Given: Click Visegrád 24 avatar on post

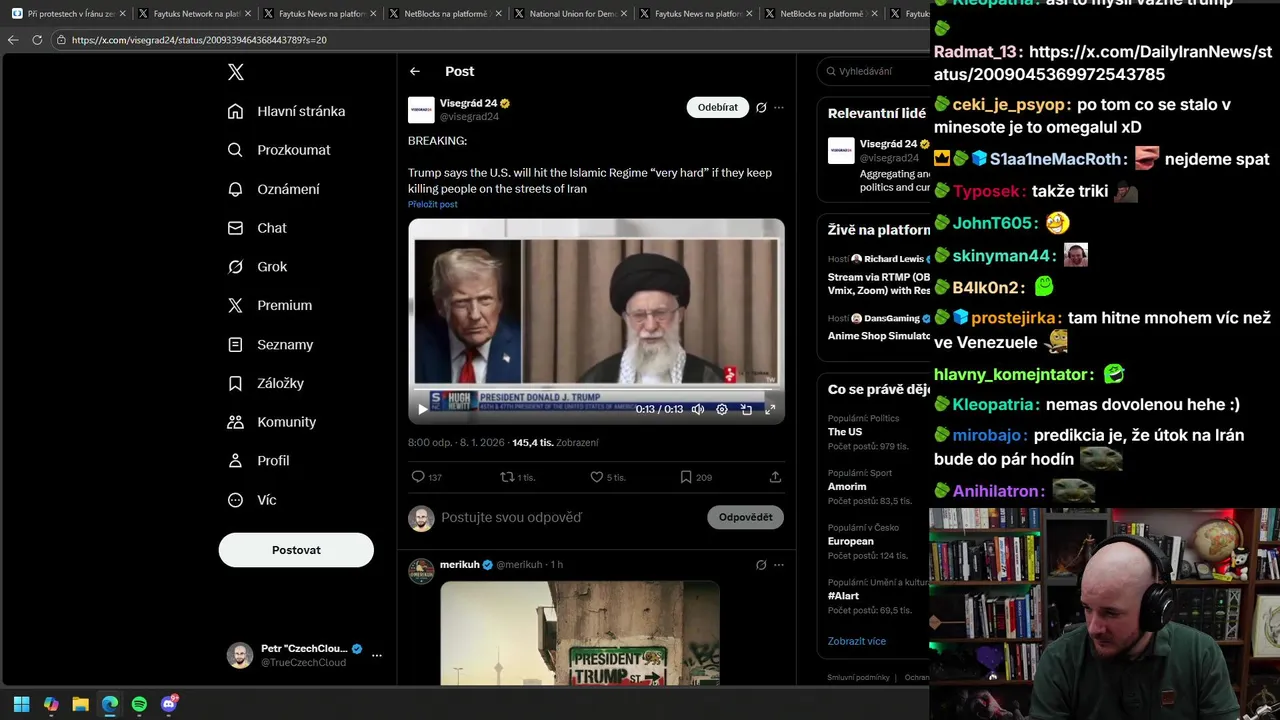Looking at the screenshot, I should 421,110.
